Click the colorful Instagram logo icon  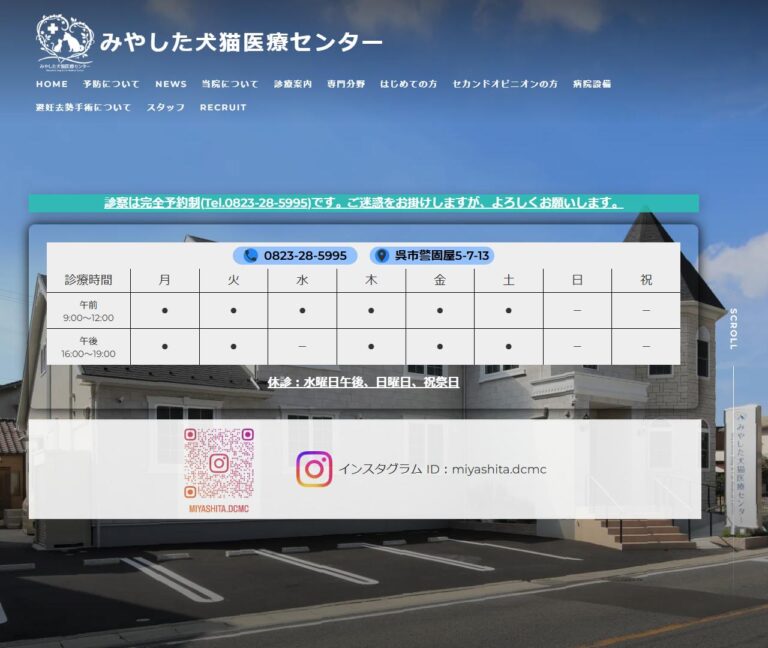[314, 469]
